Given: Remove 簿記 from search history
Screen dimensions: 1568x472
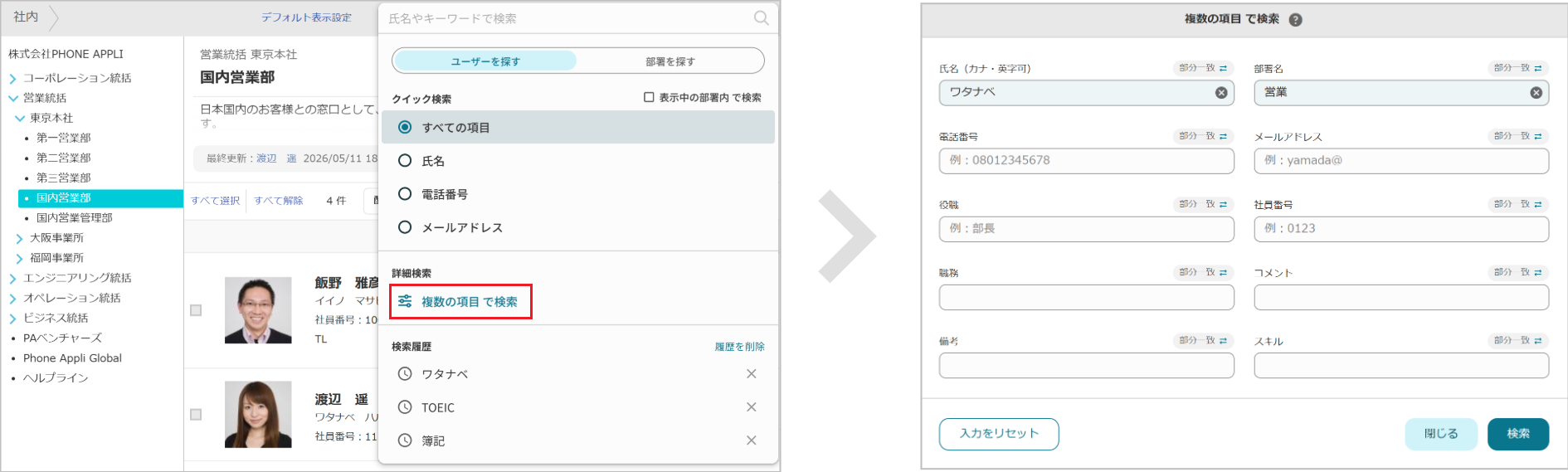Looking at the screenshot, I should click(751, 440).
